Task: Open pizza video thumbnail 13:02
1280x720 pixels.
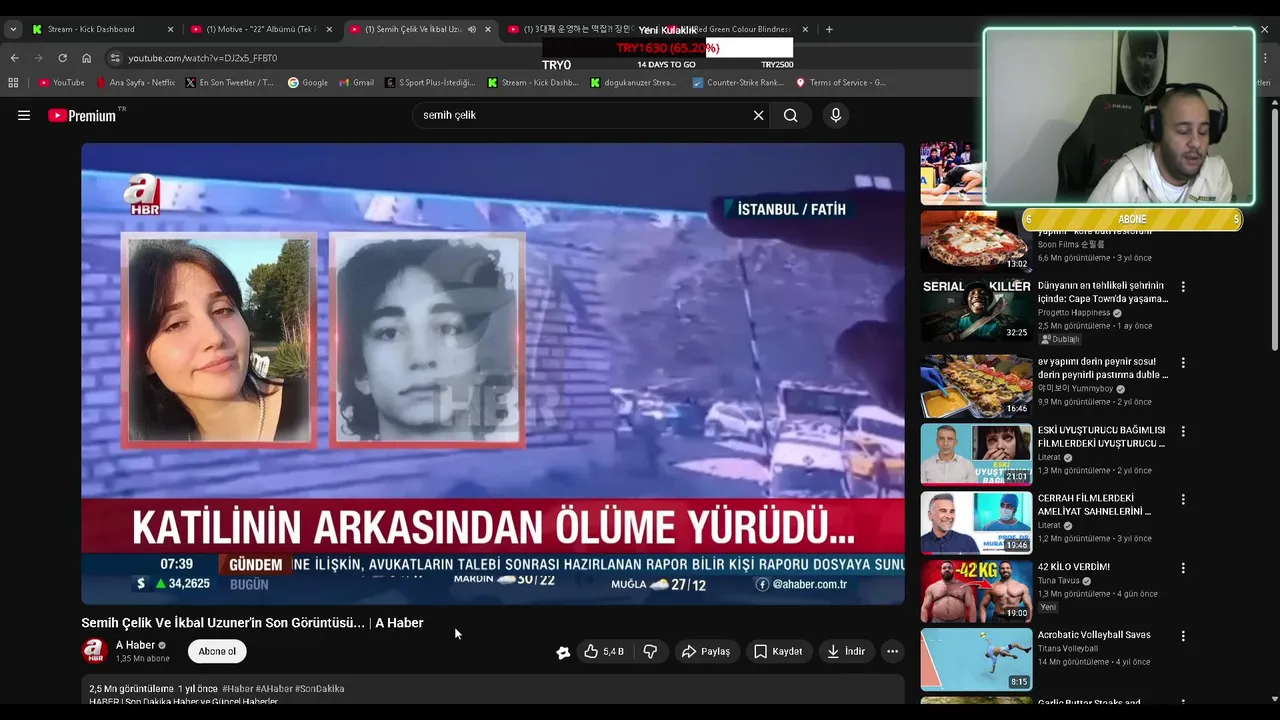Action: pos(976,241)
